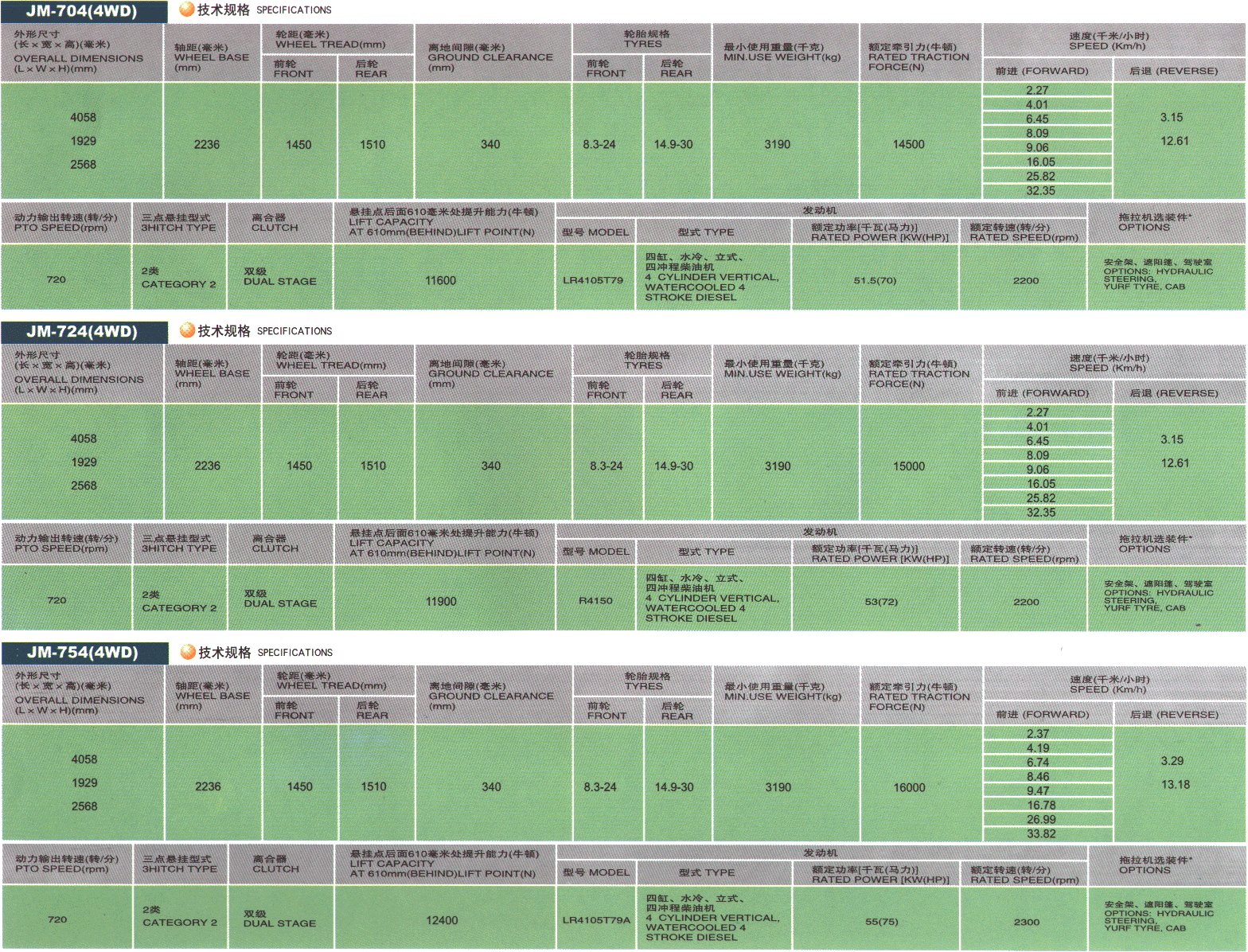Image resolution: width=1248 pixels, height=952 pixels.
Task: Click forward speed value 33.82
Action: [x=1041, y=834]
